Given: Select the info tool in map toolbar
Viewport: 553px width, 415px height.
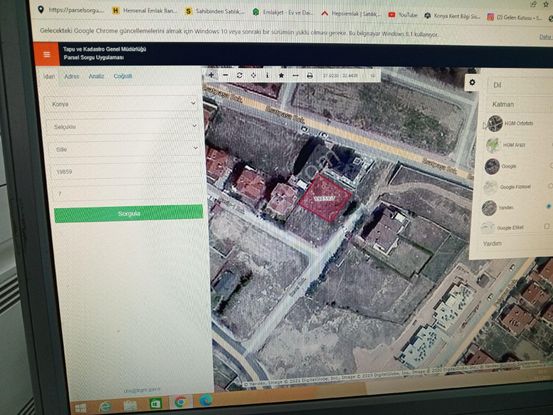Looking at the screenshot, I should coord(267,75).
